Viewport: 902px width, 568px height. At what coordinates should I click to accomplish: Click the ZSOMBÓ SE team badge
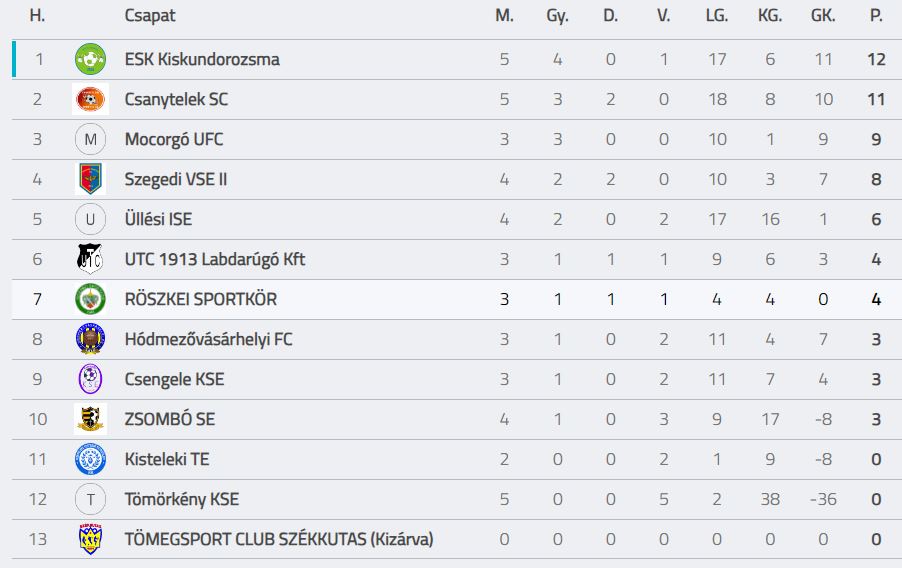tap(91, 420)
